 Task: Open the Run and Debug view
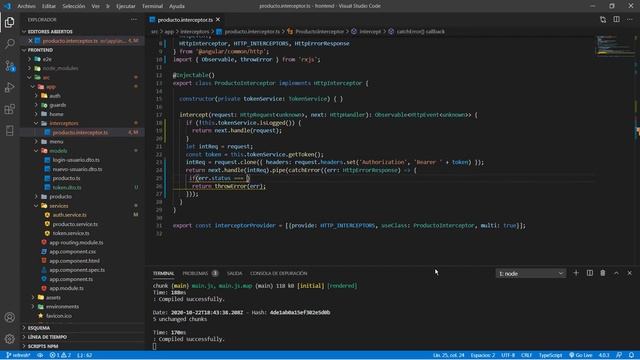tap(9, 87)
